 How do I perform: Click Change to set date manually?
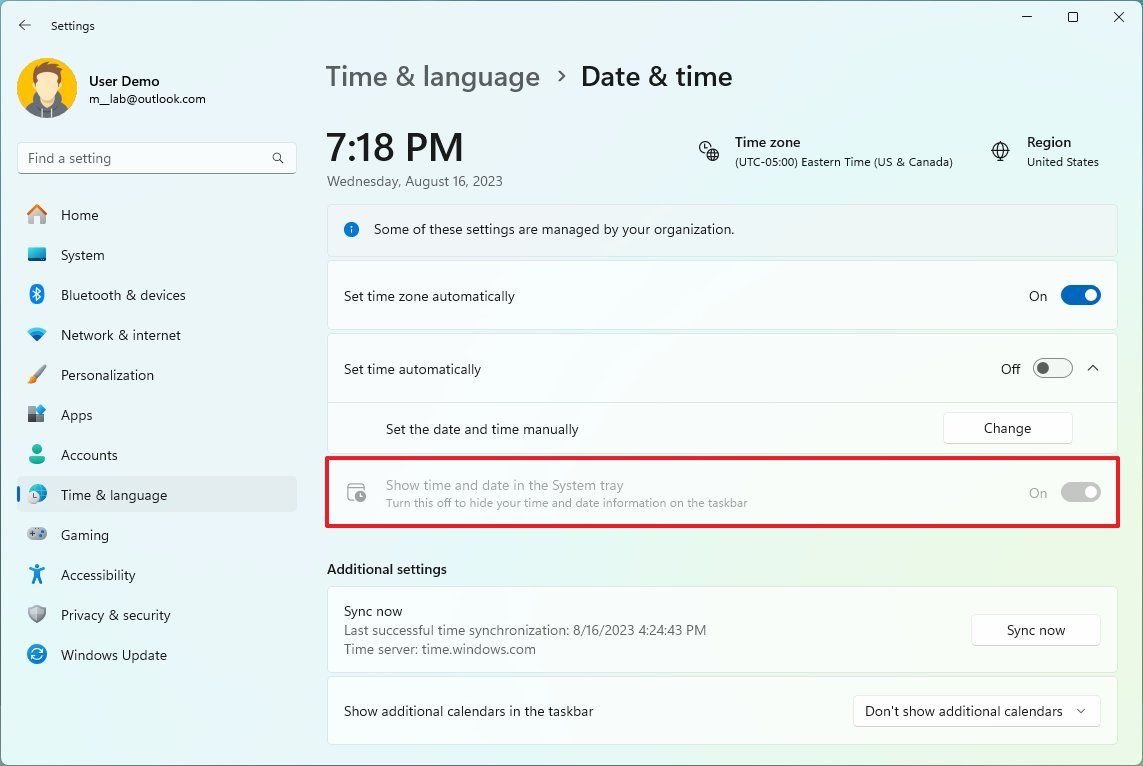[x=1007, y=428]
